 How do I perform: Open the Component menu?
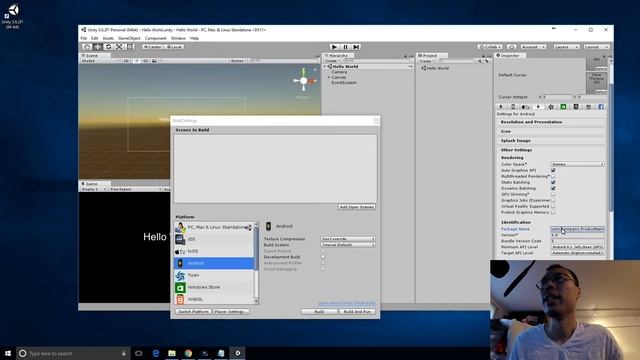(156, 38)
